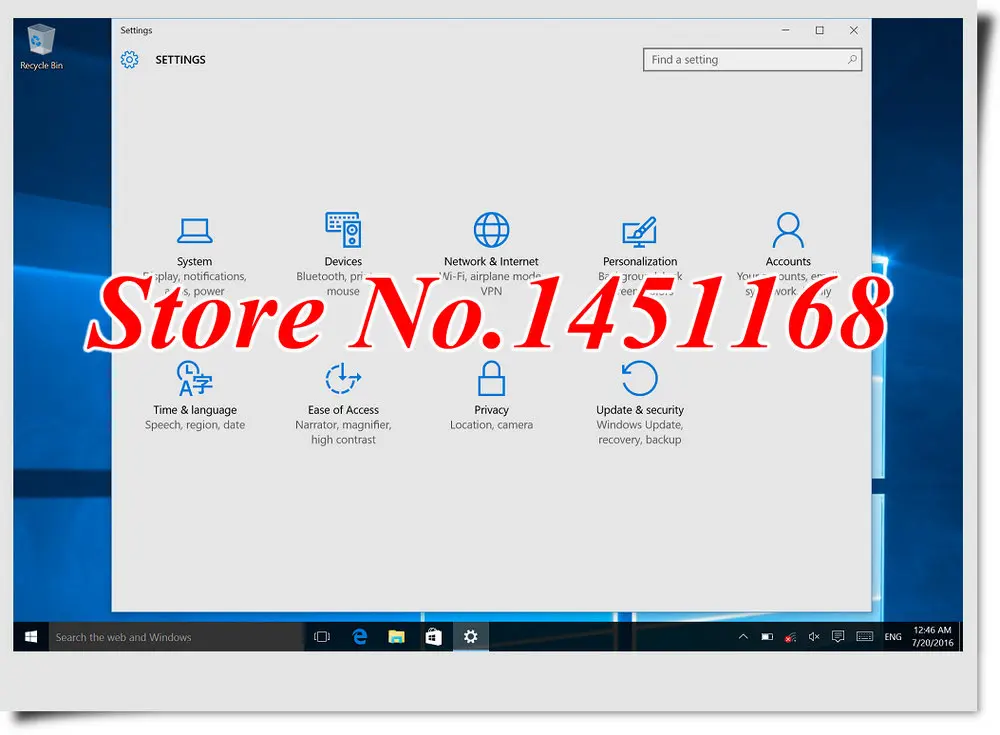Open File Explorer from the taskbar
Image resolution: width=1000 pixels, height=735 pixels.
pyautogui.click(x=396, y=637)
